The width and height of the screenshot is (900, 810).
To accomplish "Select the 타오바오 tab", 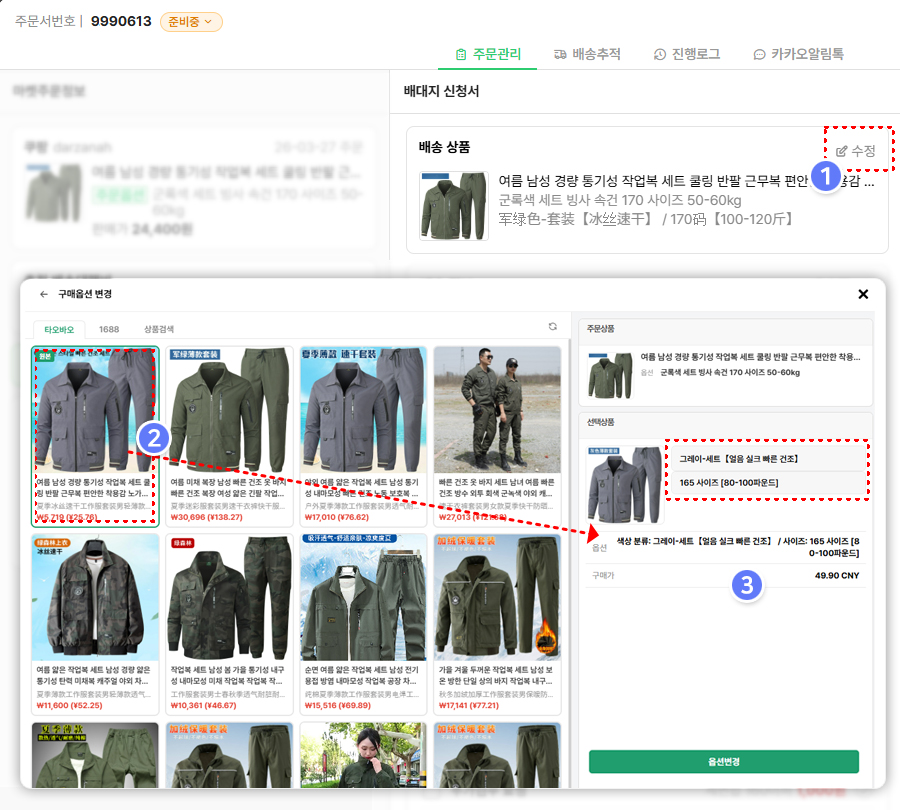I will click(x=60, y=328).
